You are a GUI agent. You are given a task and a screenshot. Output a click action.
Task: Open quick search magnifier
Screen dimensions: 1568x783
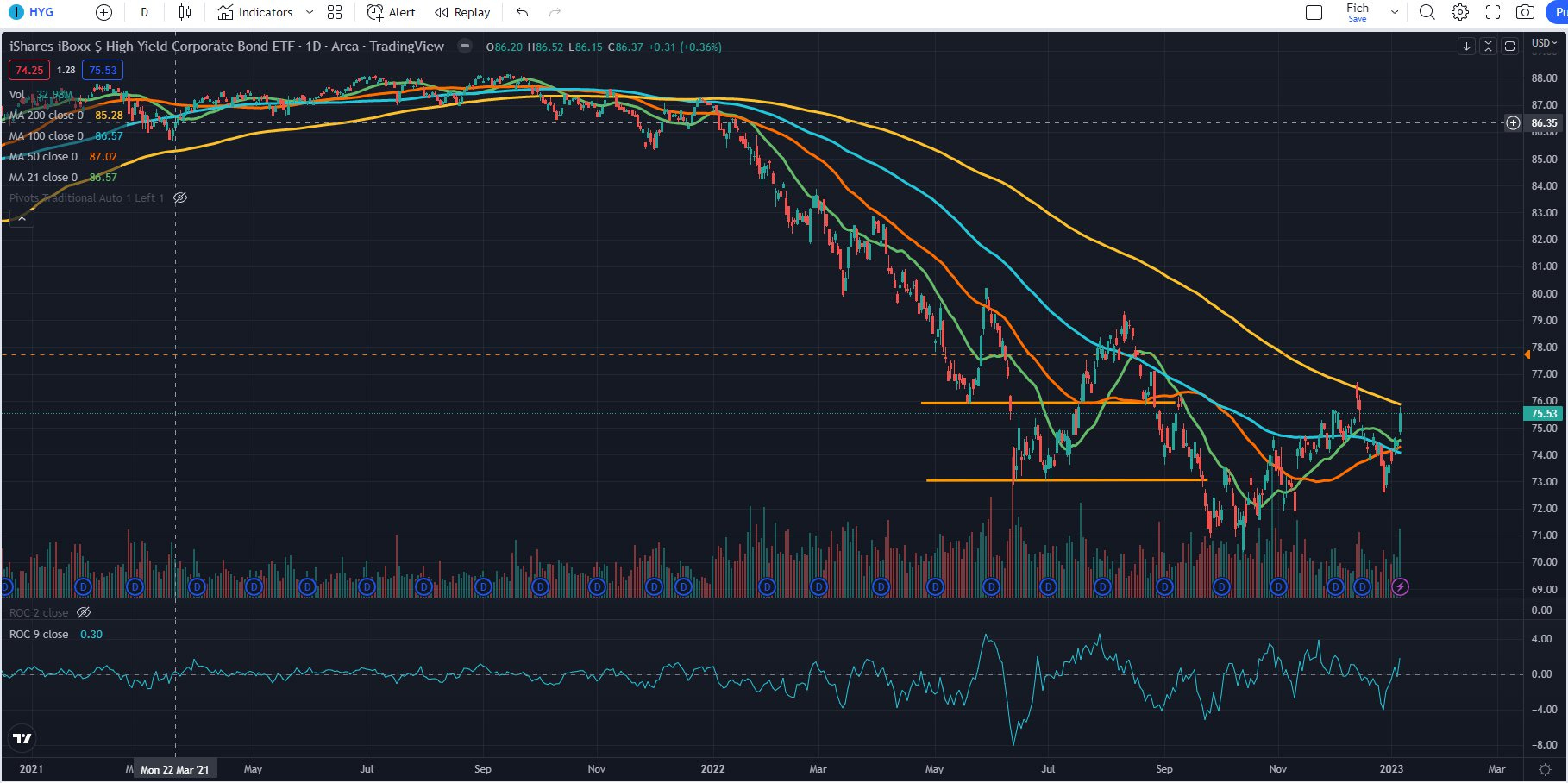click(1427, 12)
